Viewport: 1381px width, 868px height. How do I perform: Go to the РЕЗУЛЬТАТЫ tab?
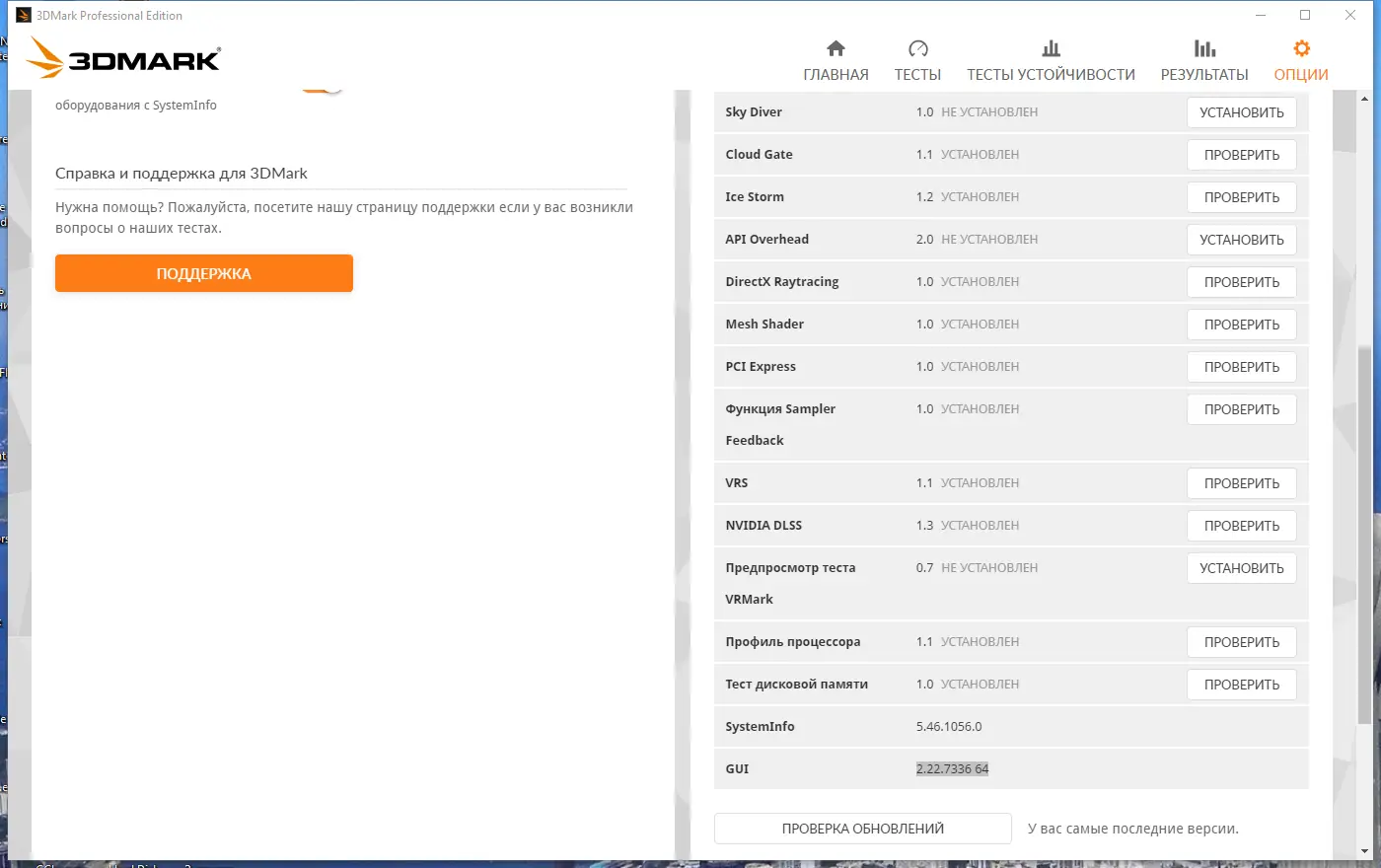1204,61
